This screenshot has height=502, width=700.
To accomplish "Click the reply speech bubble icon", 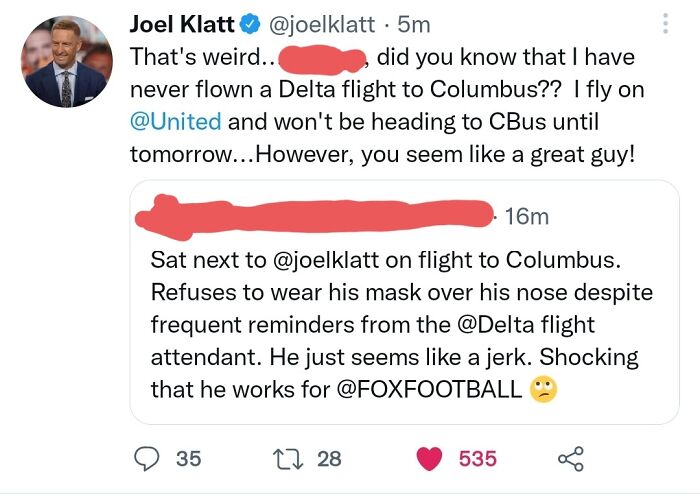I will tap(147, 458).
